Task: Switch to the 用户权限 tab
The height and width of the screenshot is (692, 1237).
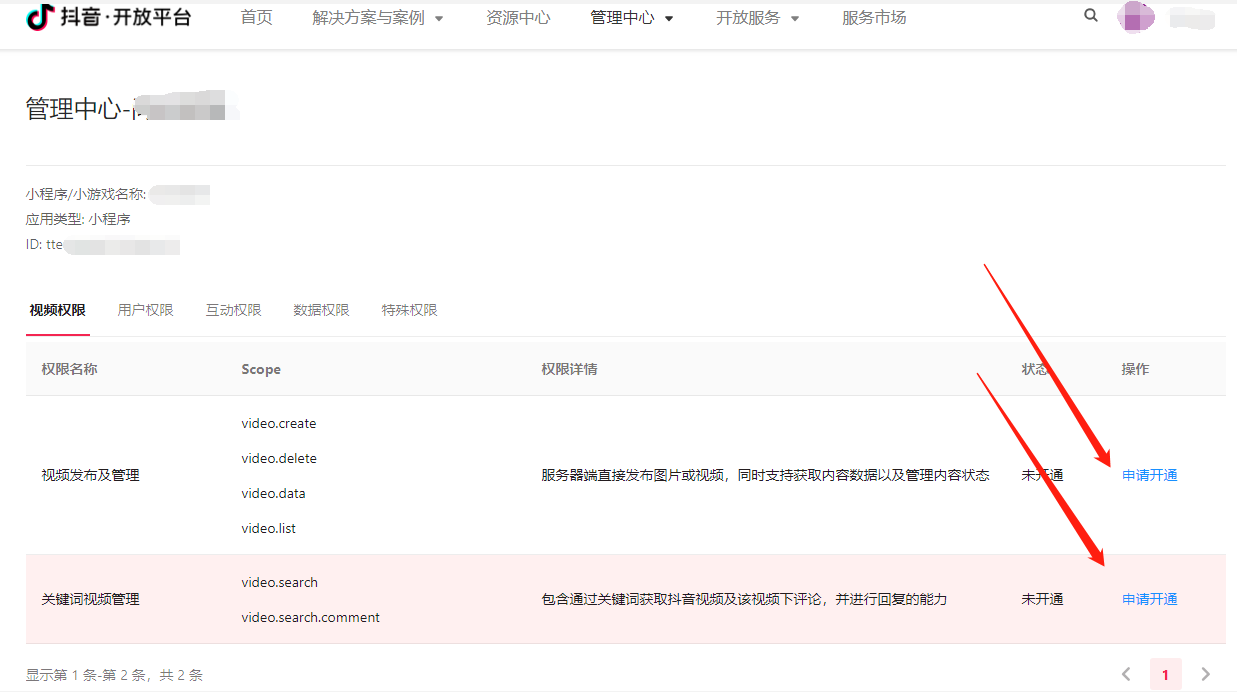Action: click(145, 310)
